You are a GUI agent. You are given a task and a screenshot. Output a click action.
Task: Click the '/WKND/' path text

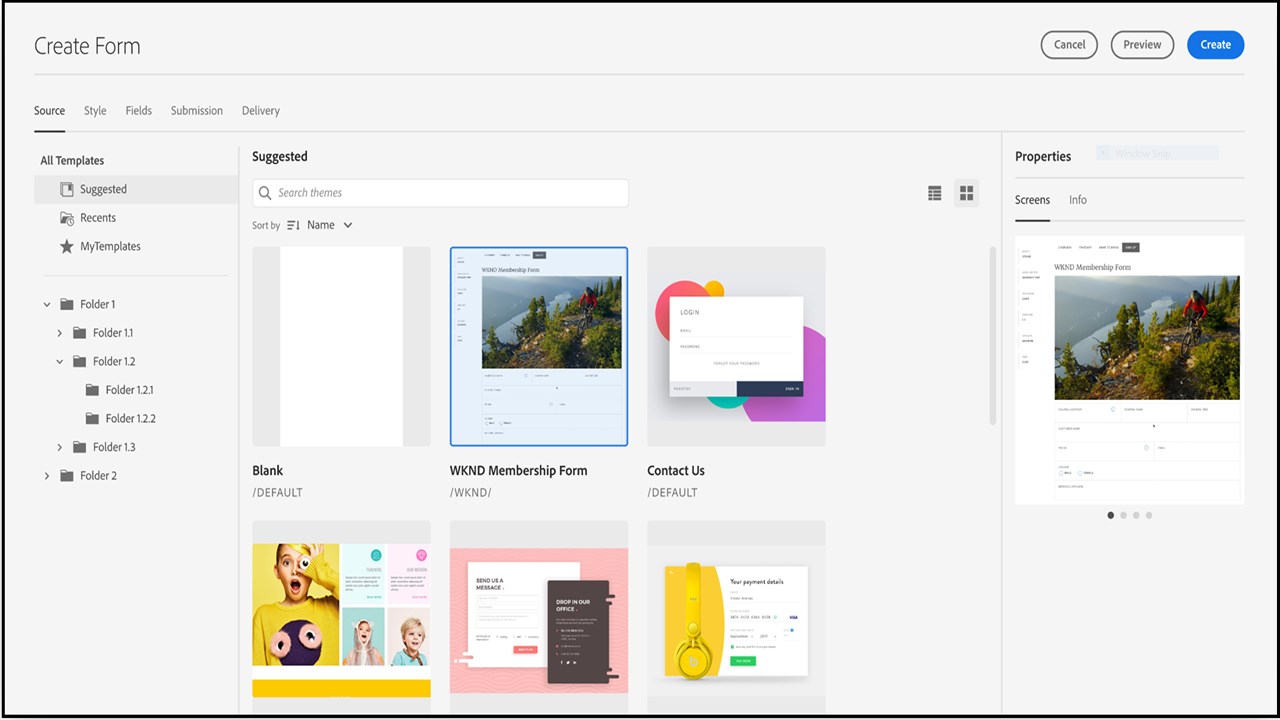[x=470, y=493]
